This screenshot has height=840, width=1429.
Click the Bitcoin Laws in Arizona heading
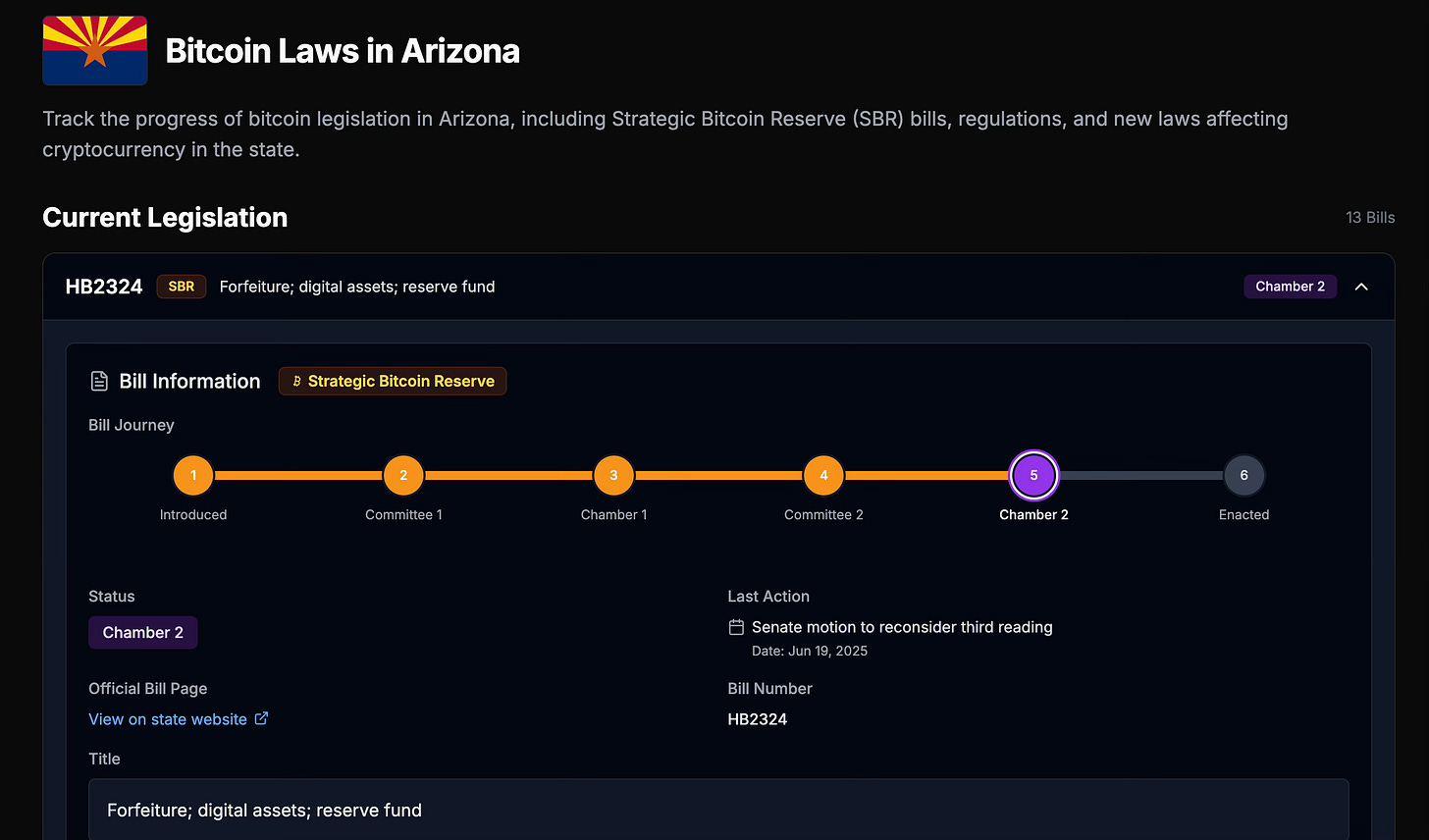[x=343, y=51]
